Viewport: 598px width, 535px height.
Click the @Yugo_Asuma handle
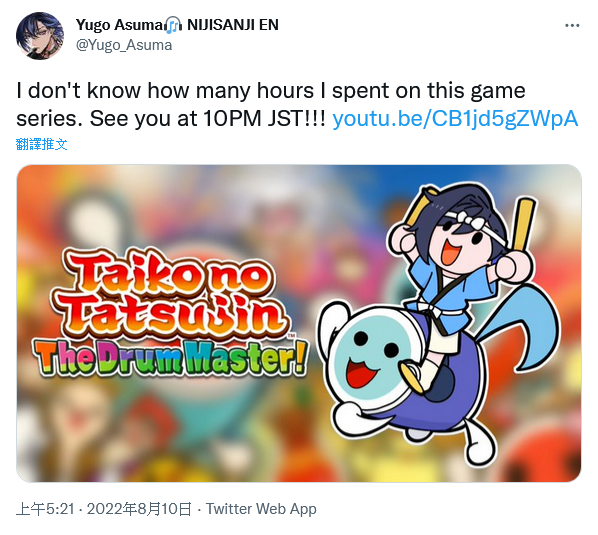[124, 45]
